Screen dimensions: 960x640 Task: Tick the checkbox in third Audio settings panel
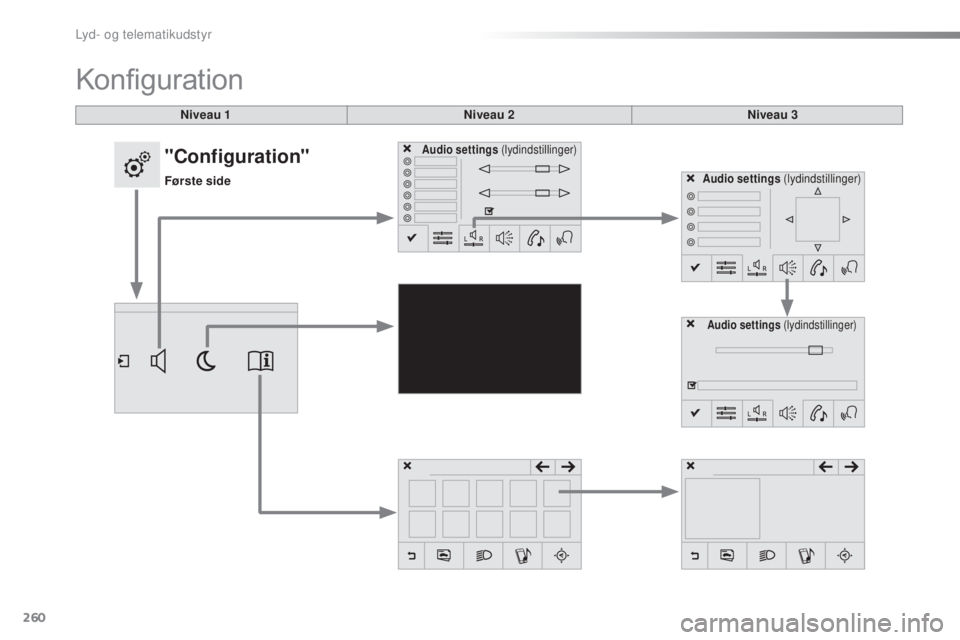tap(691, 384)
